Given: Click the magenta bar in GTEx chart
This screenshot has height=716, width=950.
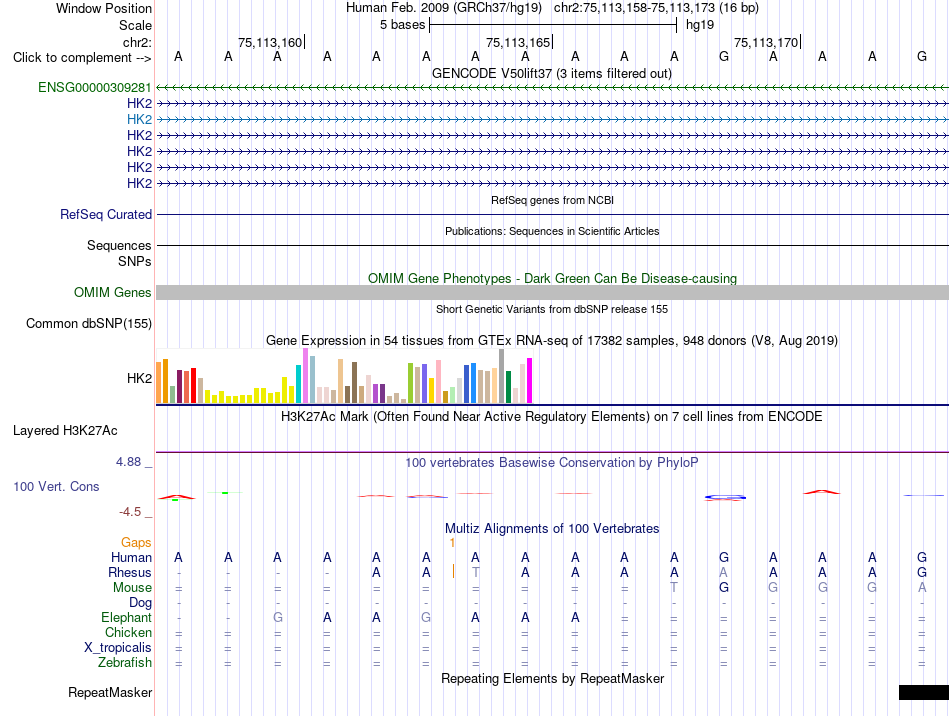Looking at the screenshot, I should click(530, 380).
